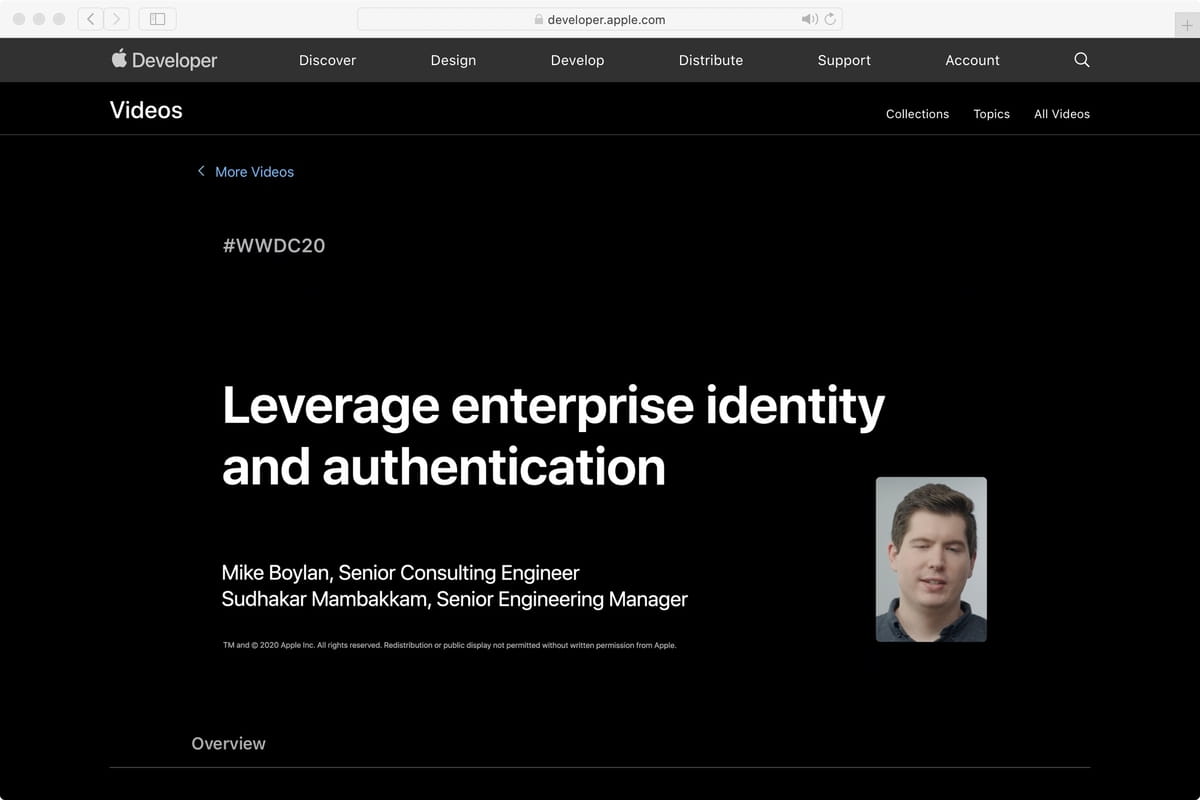Go to the Videos section heading

click(146, 110)
